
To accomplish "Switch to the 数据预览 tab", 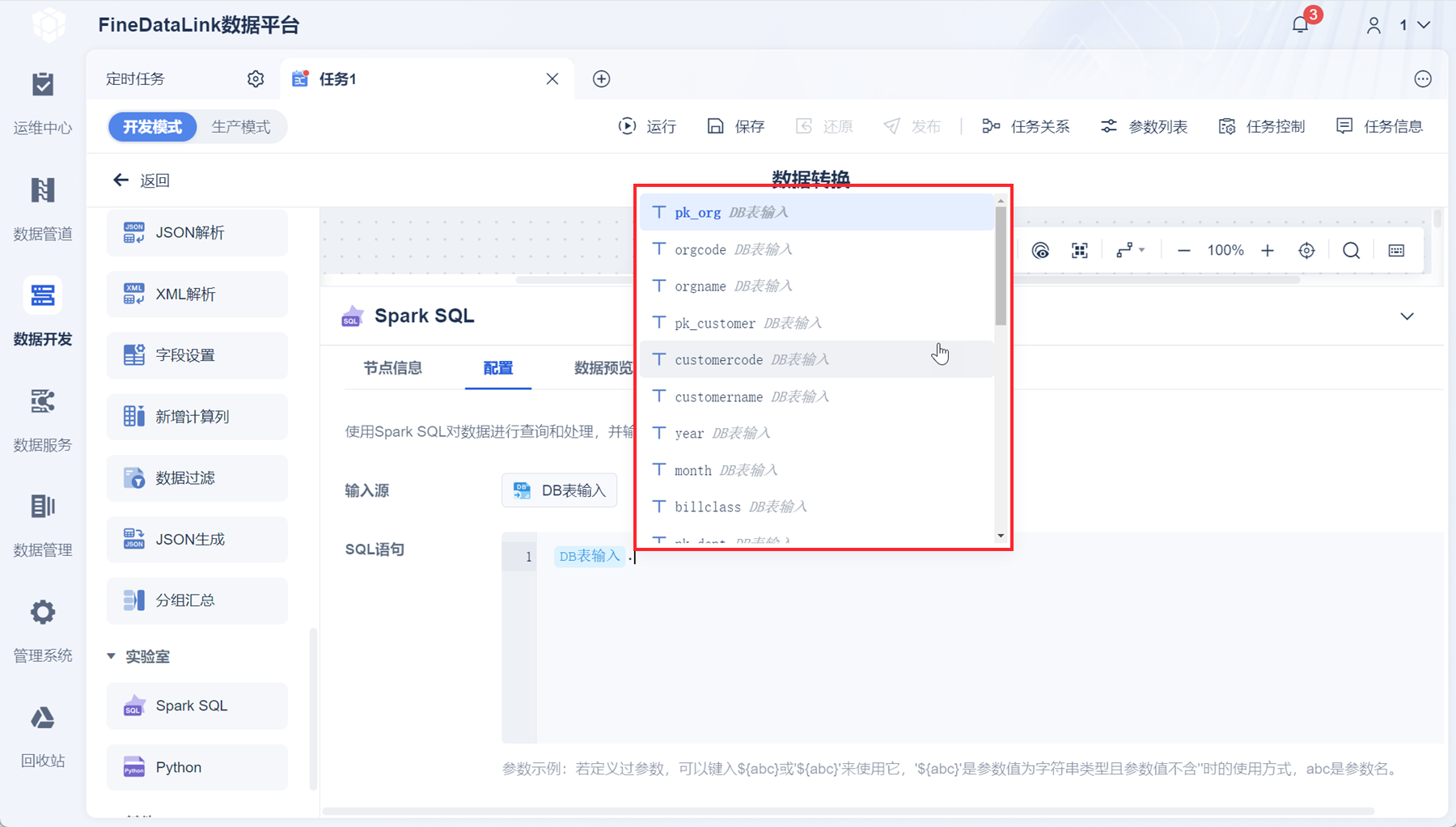I will pos(603,368).
